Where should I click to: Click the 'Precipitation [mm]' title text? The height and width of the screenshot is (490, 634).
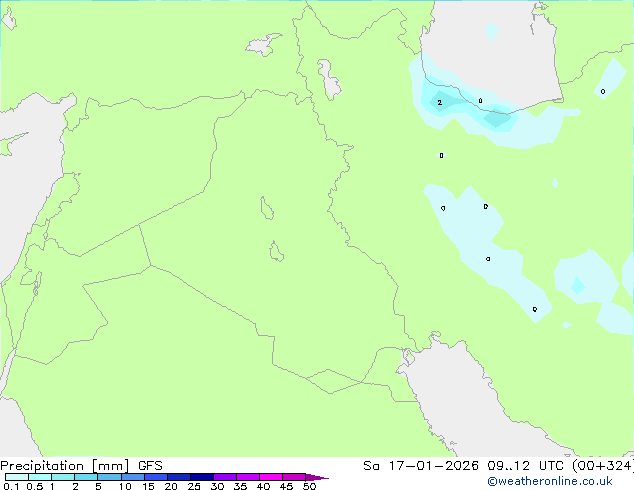click(65, 466)
